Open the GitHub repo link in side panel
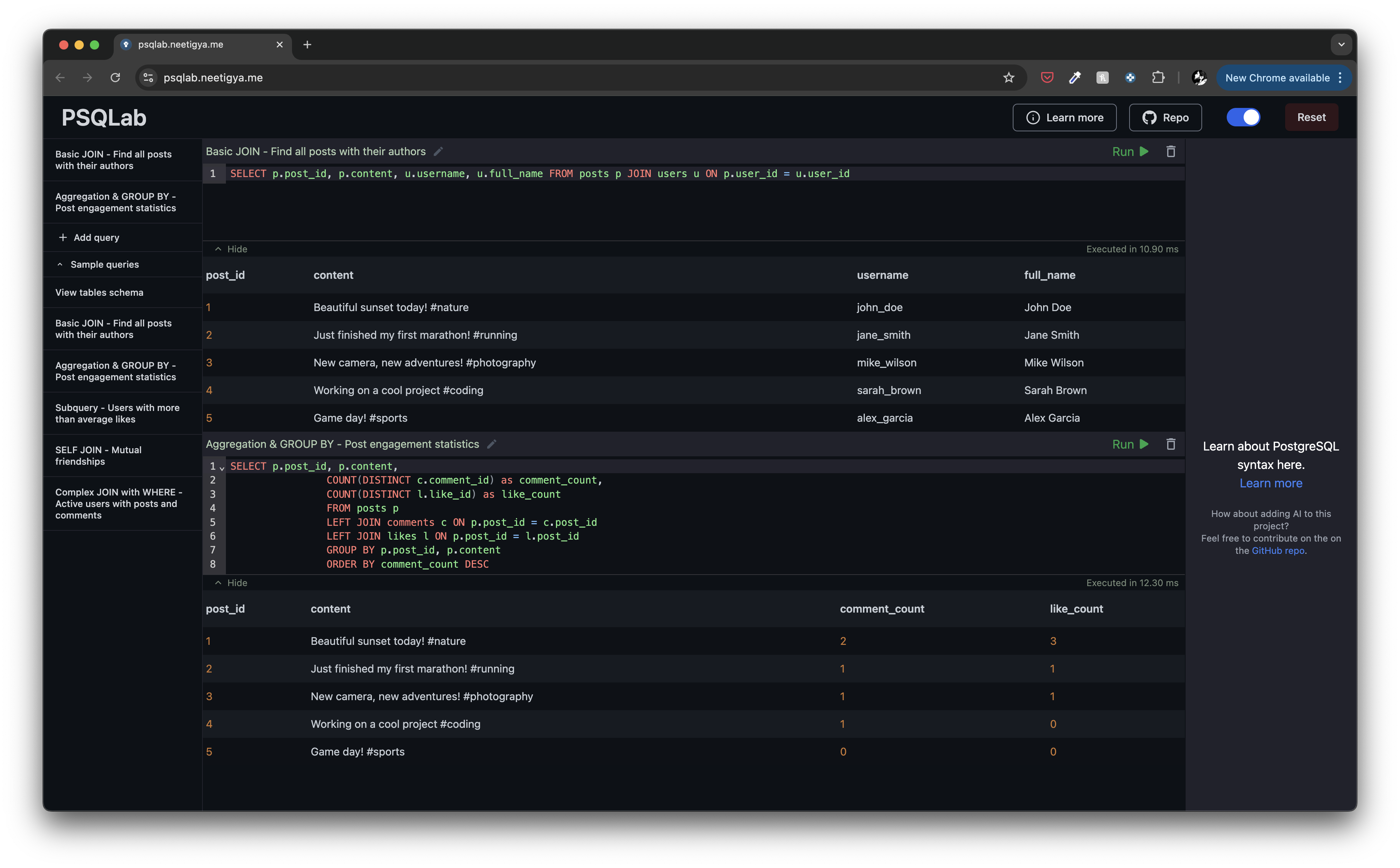The width and height of the screenshot is (1400, 868). pyautogui.click(x=1278, y=550)
